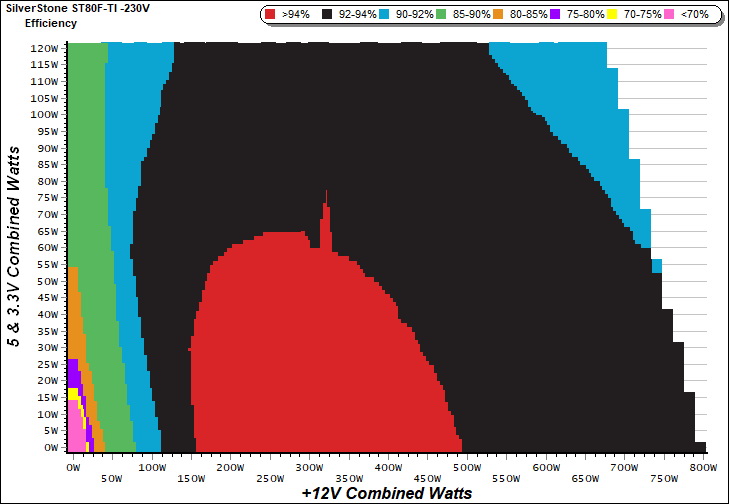Click the center of the red >94% efficiency region

(x=310, y=350)
